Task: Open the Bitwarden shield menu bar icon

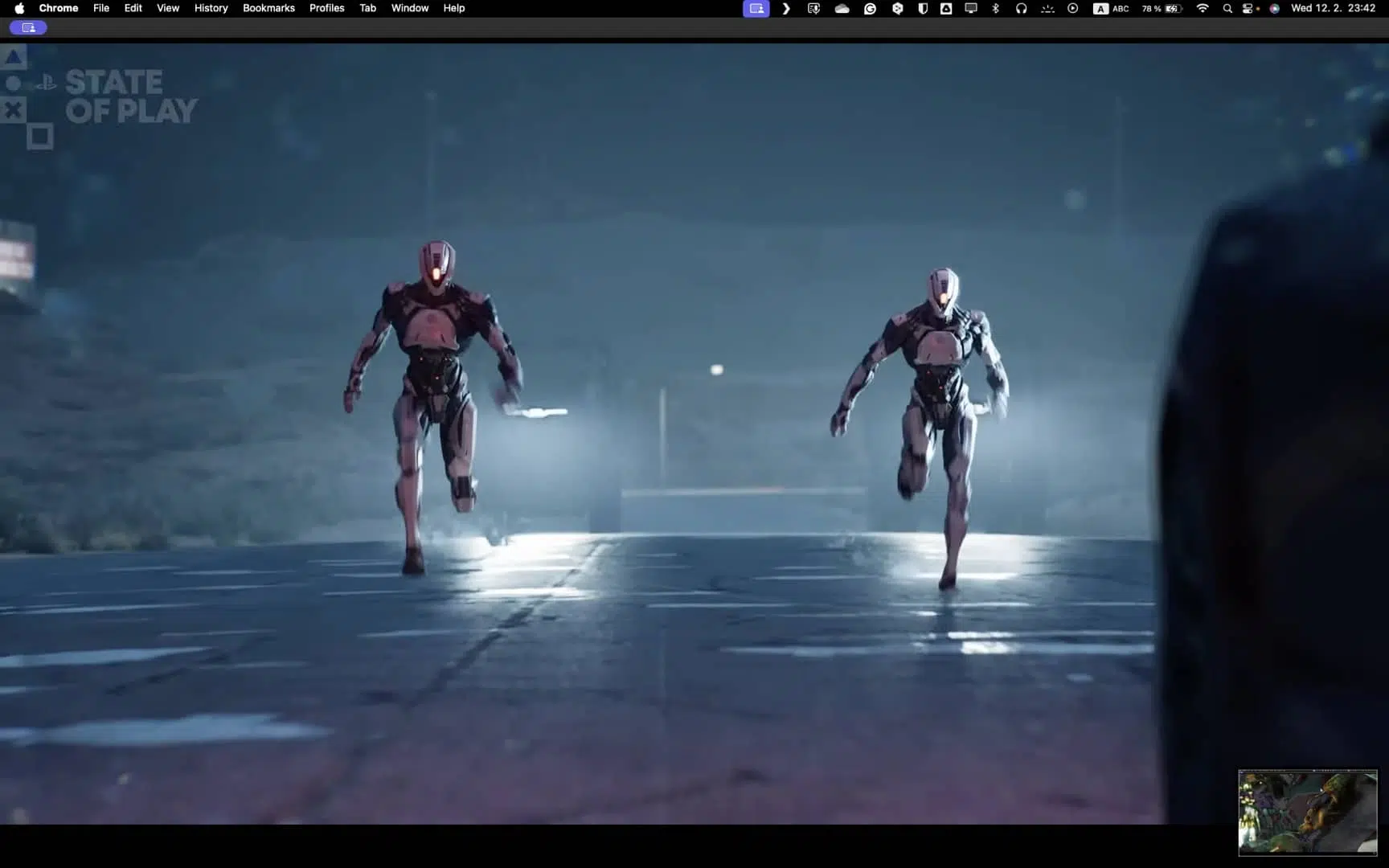Action: coord(923,8)
